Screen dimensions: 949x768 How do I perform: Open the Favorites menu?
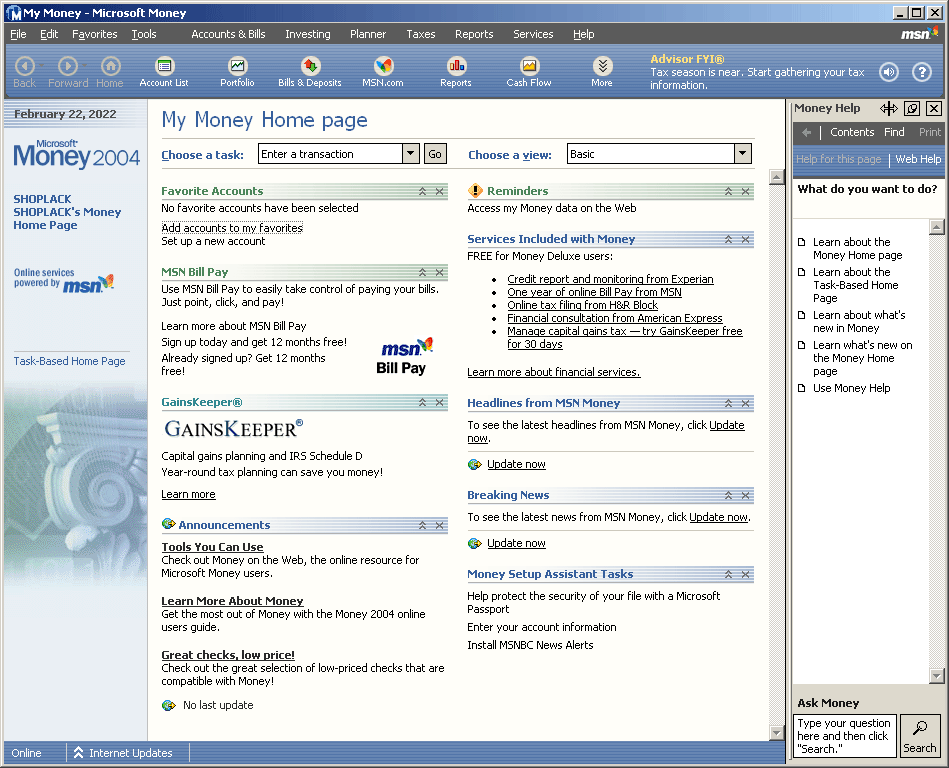(94, 34)
